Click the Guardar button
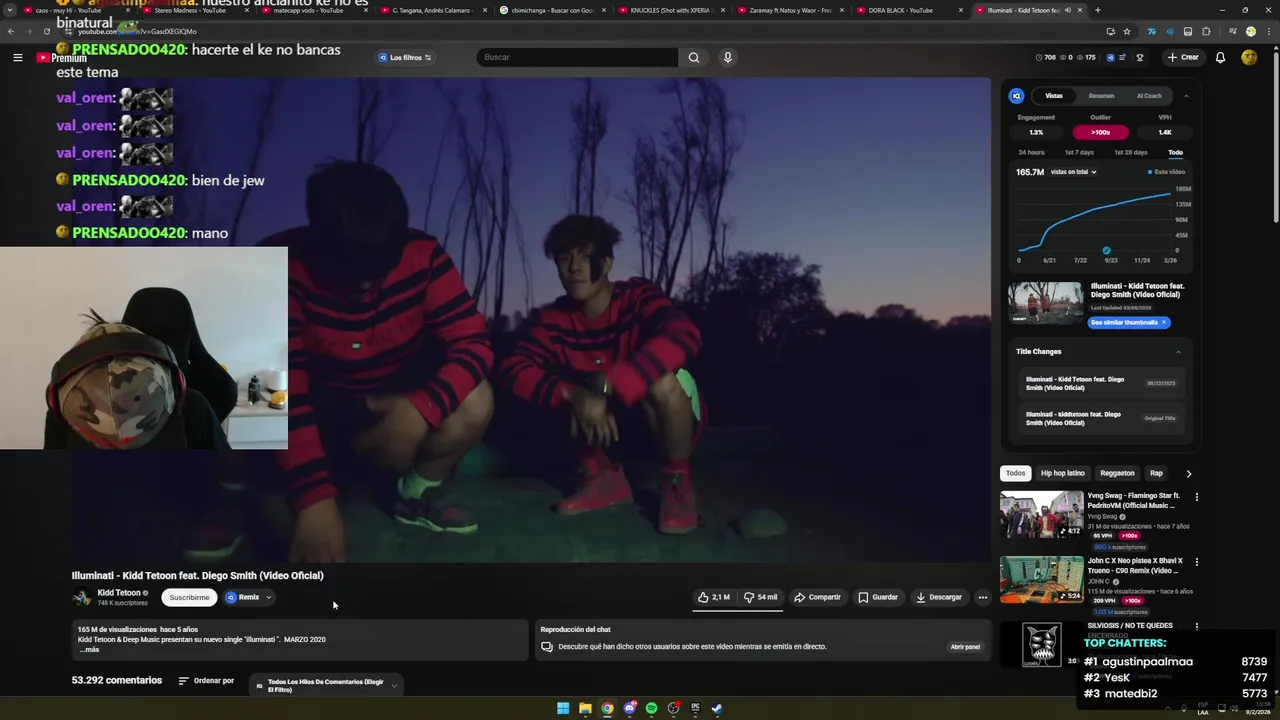Viewport: 1280px width, 720px height. tap(878, 597)
